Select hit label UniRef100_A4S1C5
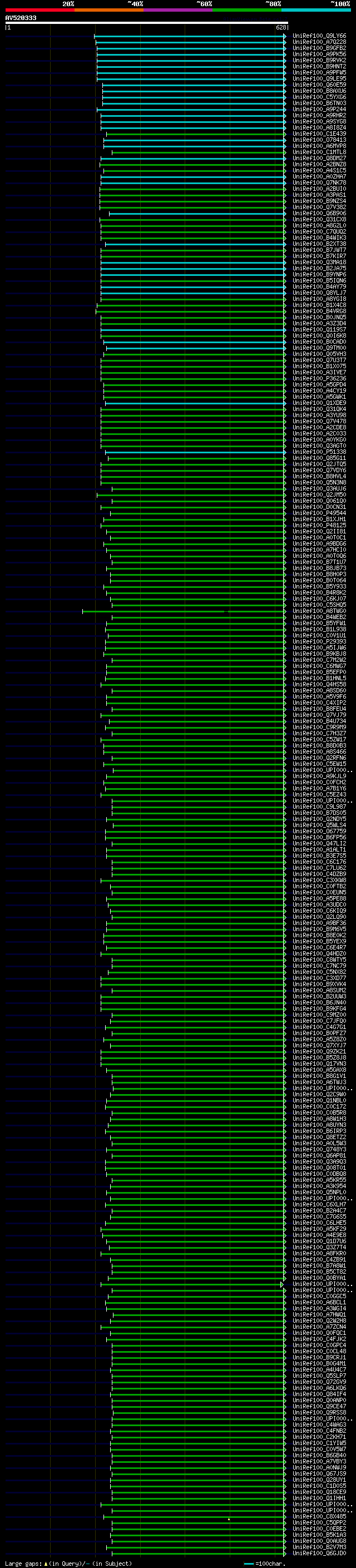Screen dimensions: 356x1568 [x=319, y=170]
